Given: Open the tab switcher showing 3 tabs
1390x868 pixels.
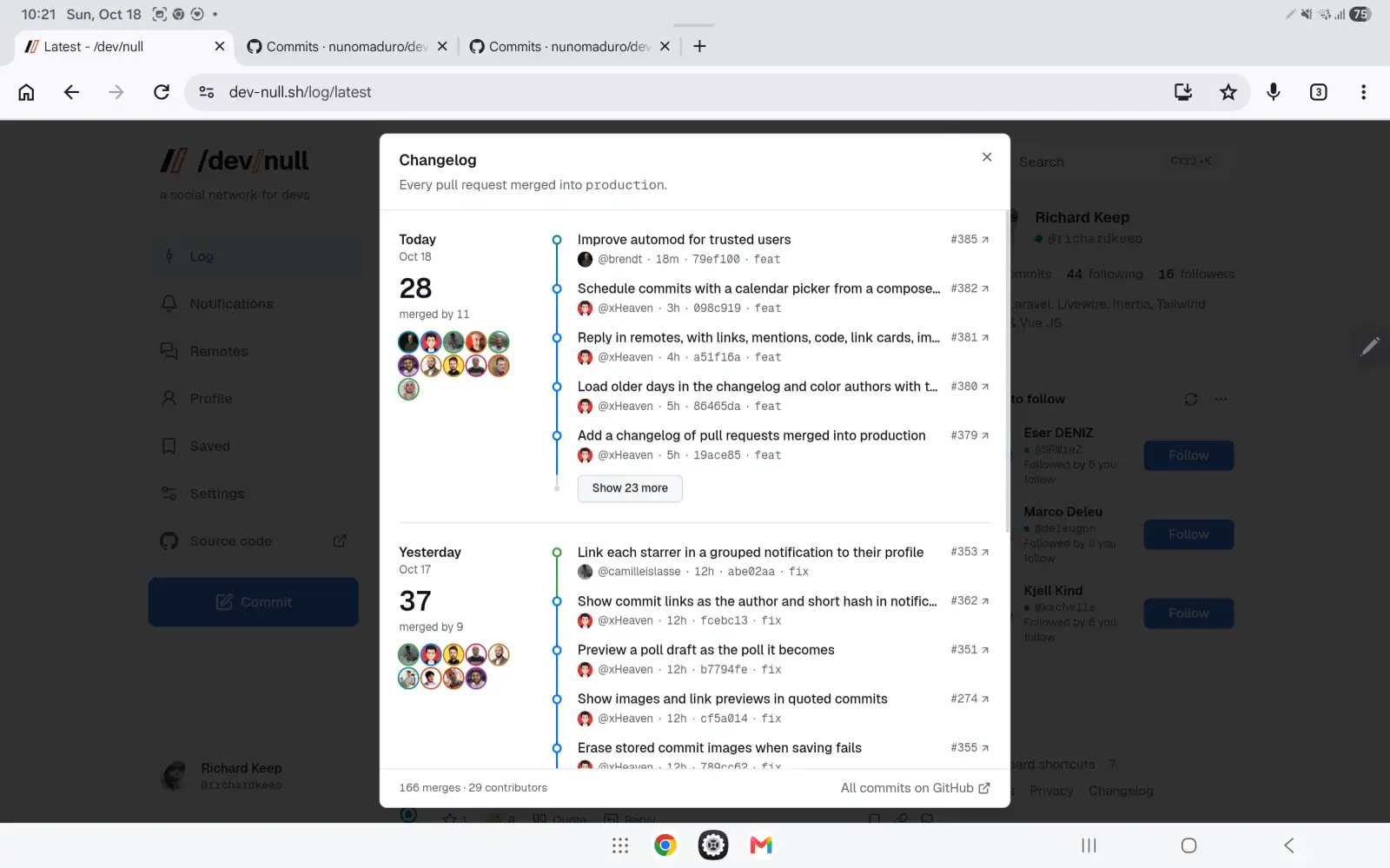Looking at the screenshot, I should 1319,92.
